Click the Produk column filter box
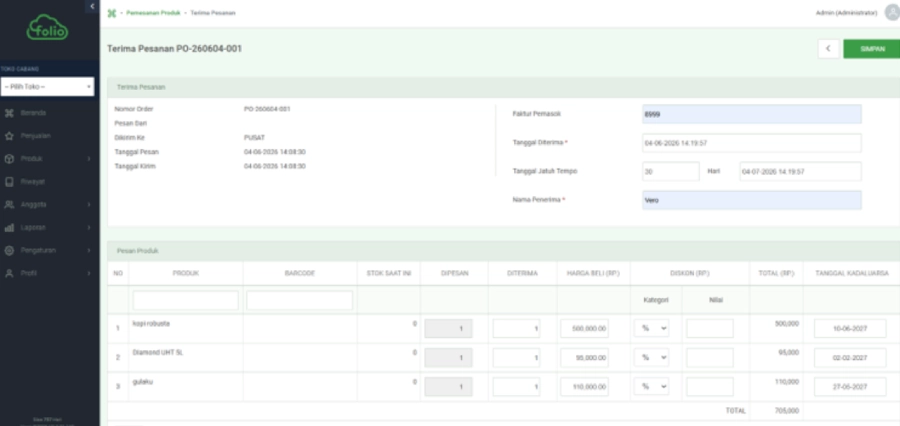This screenshot has width=900, height=426. [185, 300]
